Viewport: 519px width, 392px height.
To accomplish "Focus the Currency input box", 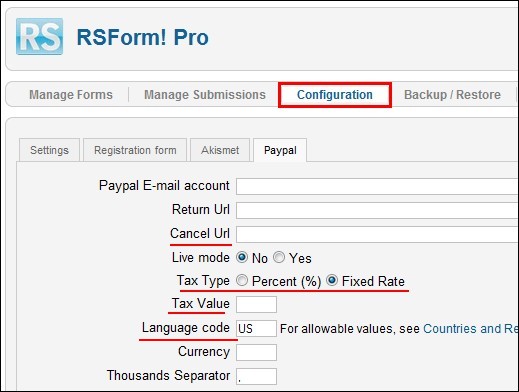I will coord(256,352).
